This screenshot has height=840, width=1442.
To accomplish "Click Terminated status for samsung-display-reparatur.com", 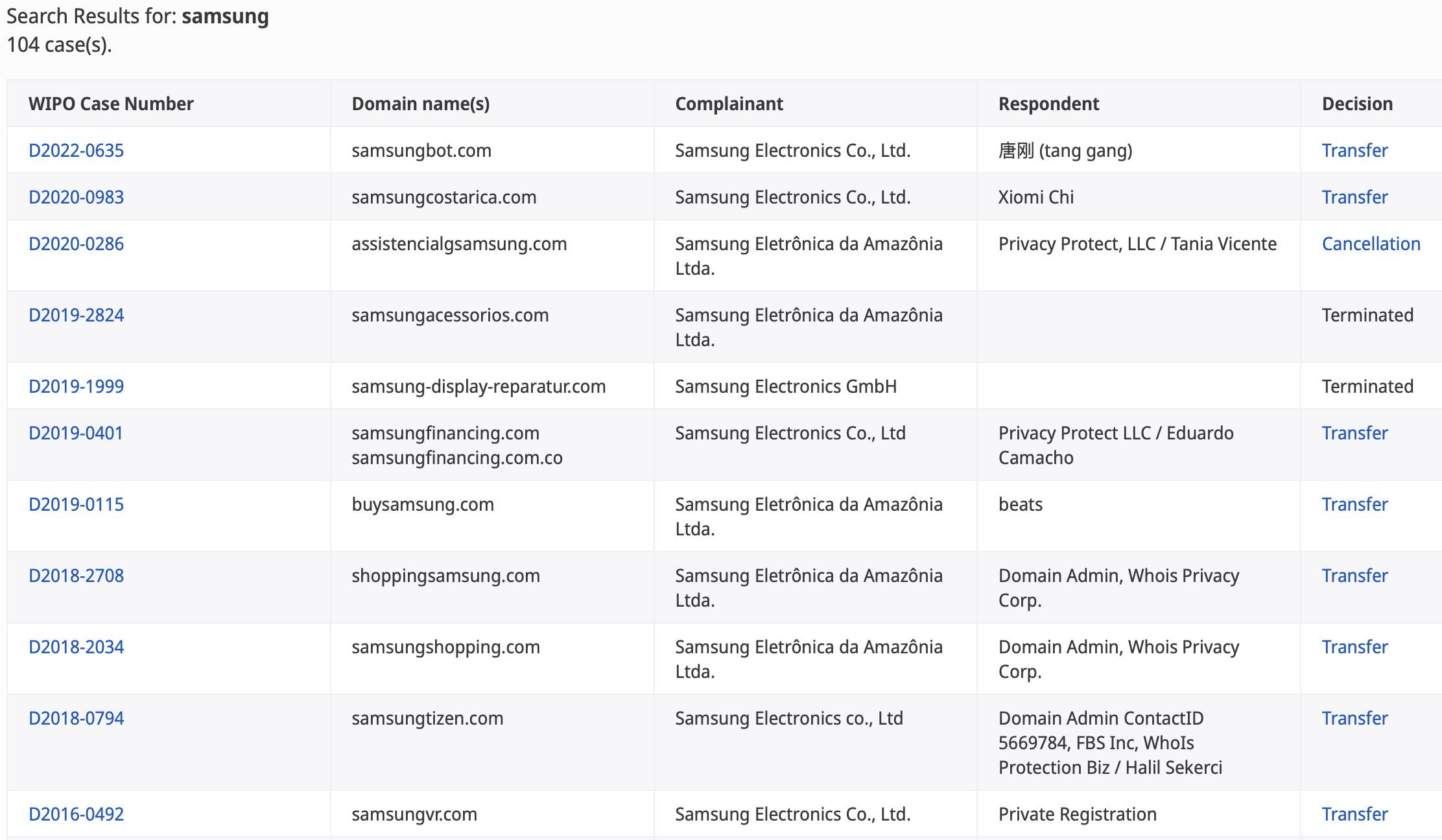I will 1367,386.
